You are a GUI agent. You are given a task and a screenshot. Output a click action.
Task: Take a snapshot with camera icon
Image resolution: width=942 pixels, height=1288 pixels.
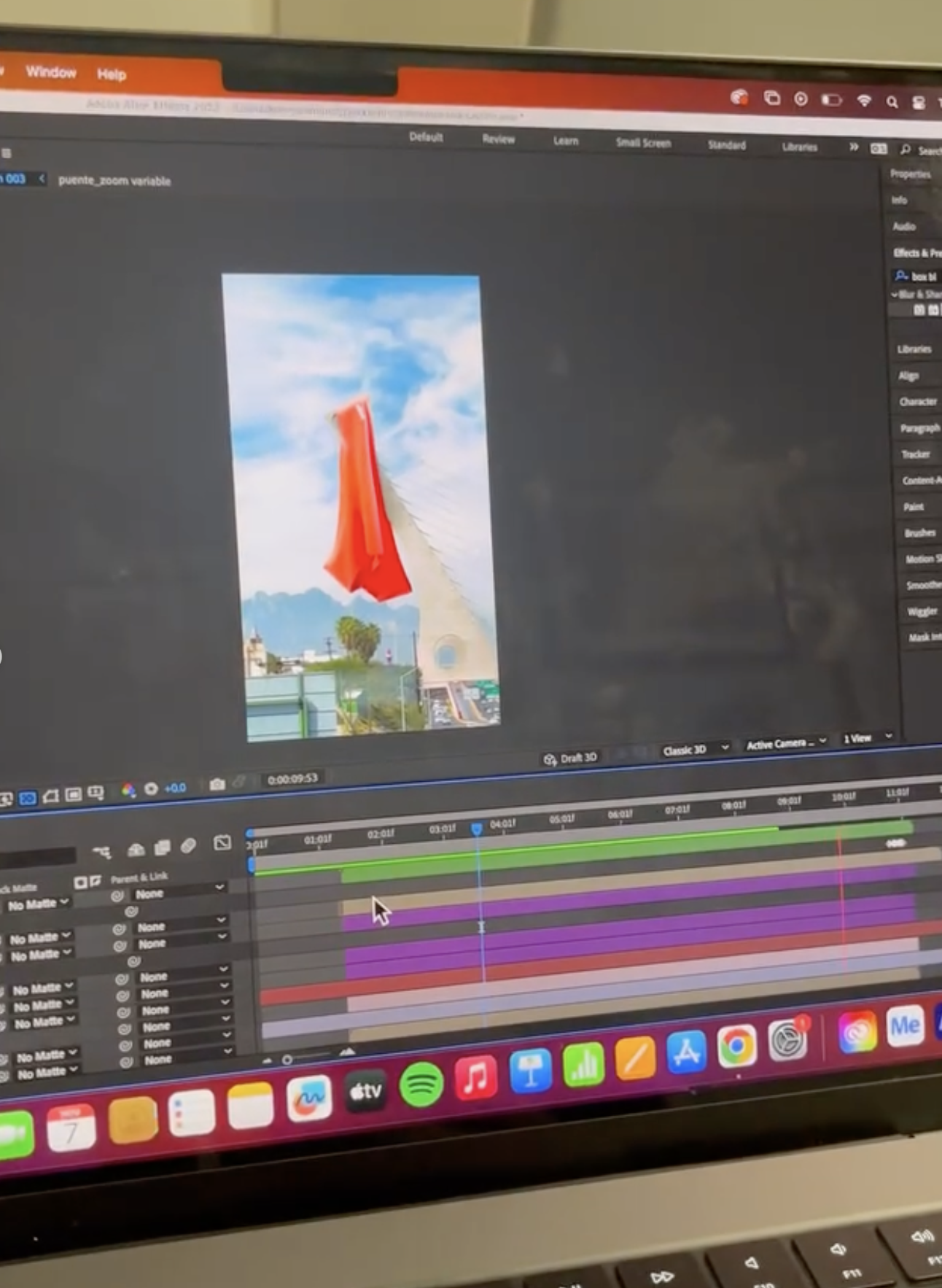tap(217, 785)
